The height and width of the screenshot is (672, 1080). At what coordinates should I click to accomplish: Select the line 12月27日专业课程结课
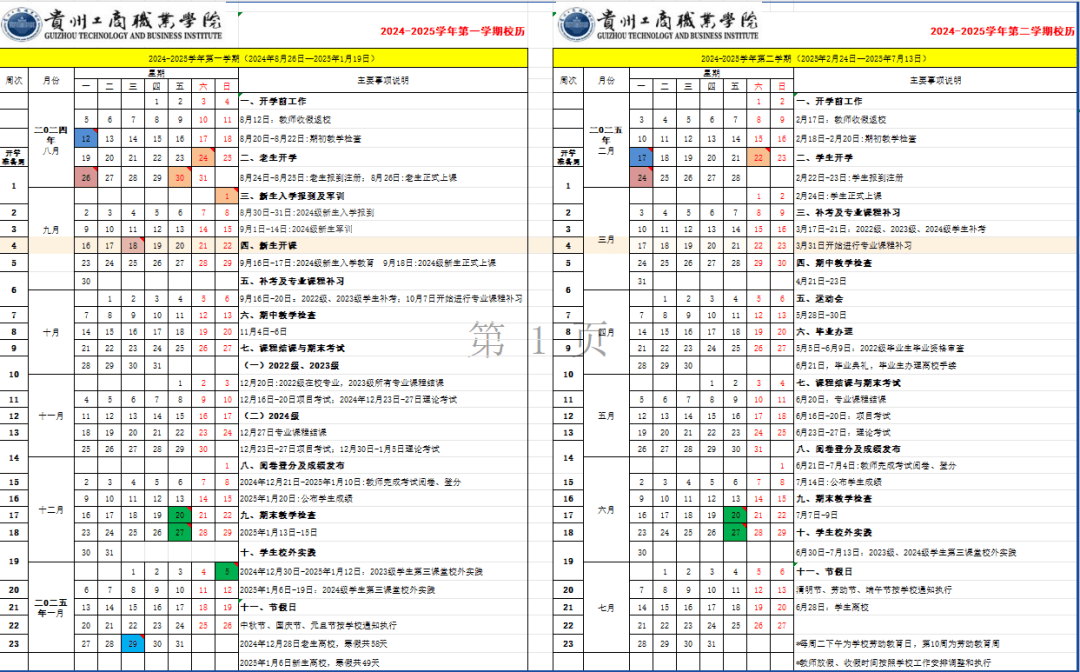[x=283, y=432]
